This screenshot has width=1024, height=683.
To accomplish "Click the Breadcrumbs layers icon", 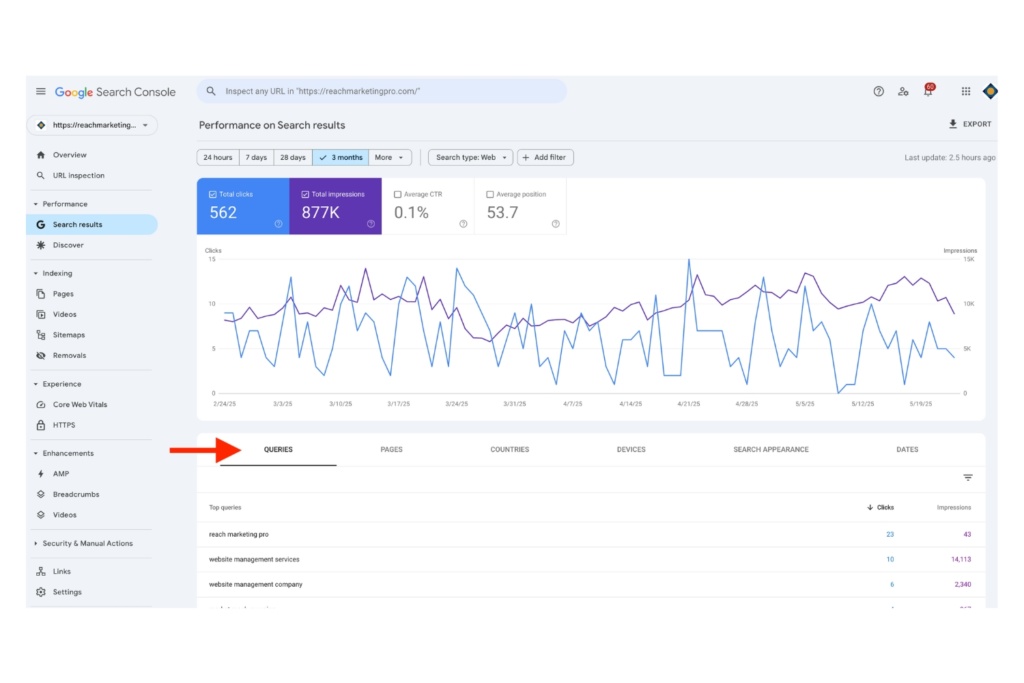I will pyautogui.click(x=40, y=494).
